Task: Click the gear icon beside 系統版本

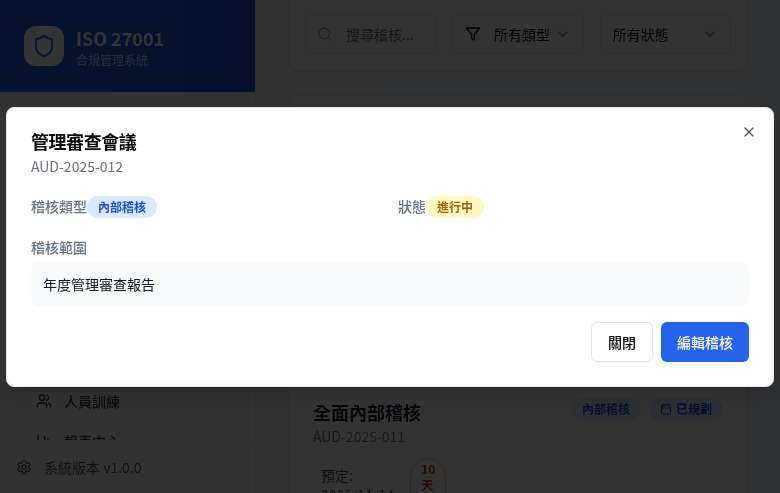Action: [24, 467]
